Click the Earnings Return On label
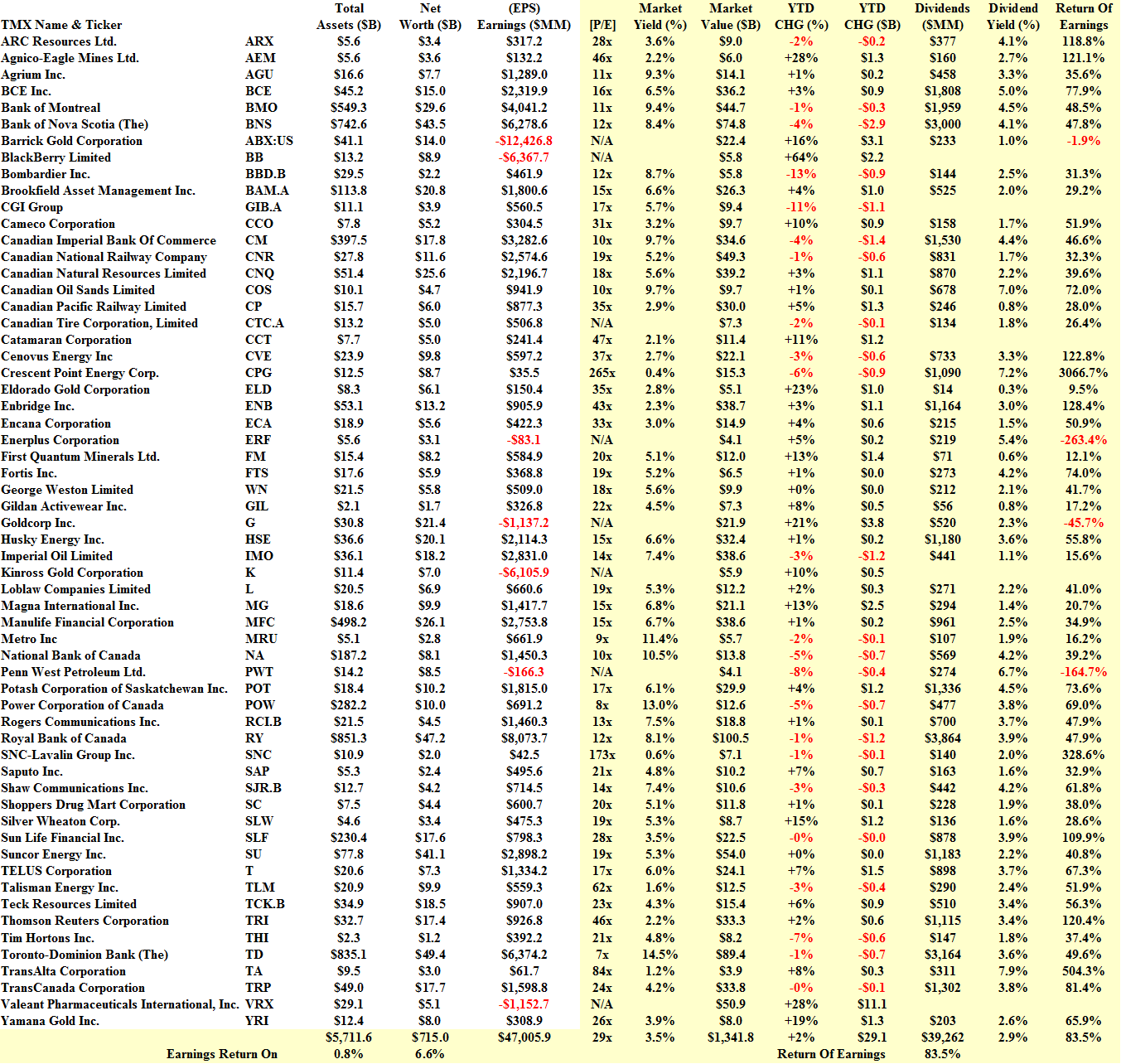The image size is (1121, 1064). pos(221,1054)
